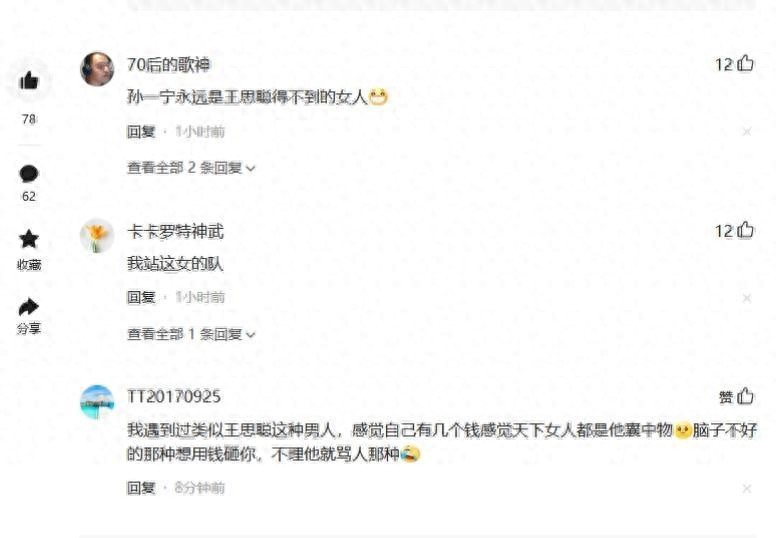
Task: Click the 收藏 star icon
Action: (29, 239)
